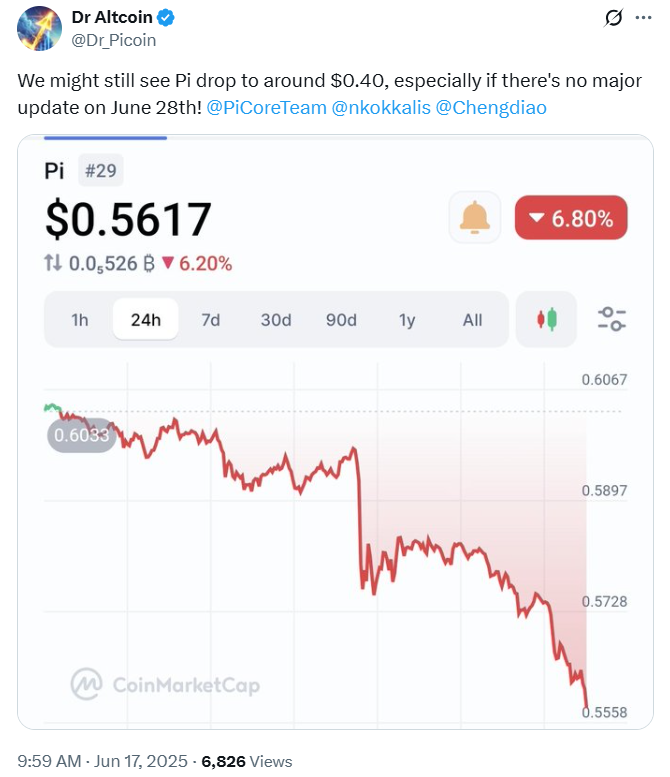Open the Grok slashed-circle icon
This screenshot has height=777, width=670.
pos(614,18)
